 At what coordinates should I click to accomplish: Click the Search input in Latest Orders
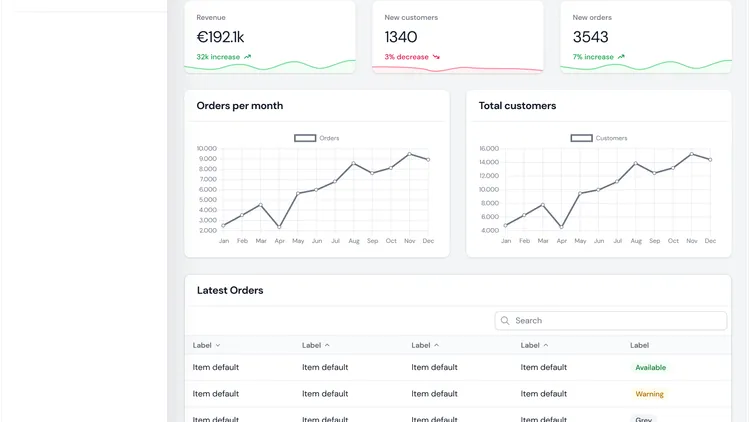(615, 321)
